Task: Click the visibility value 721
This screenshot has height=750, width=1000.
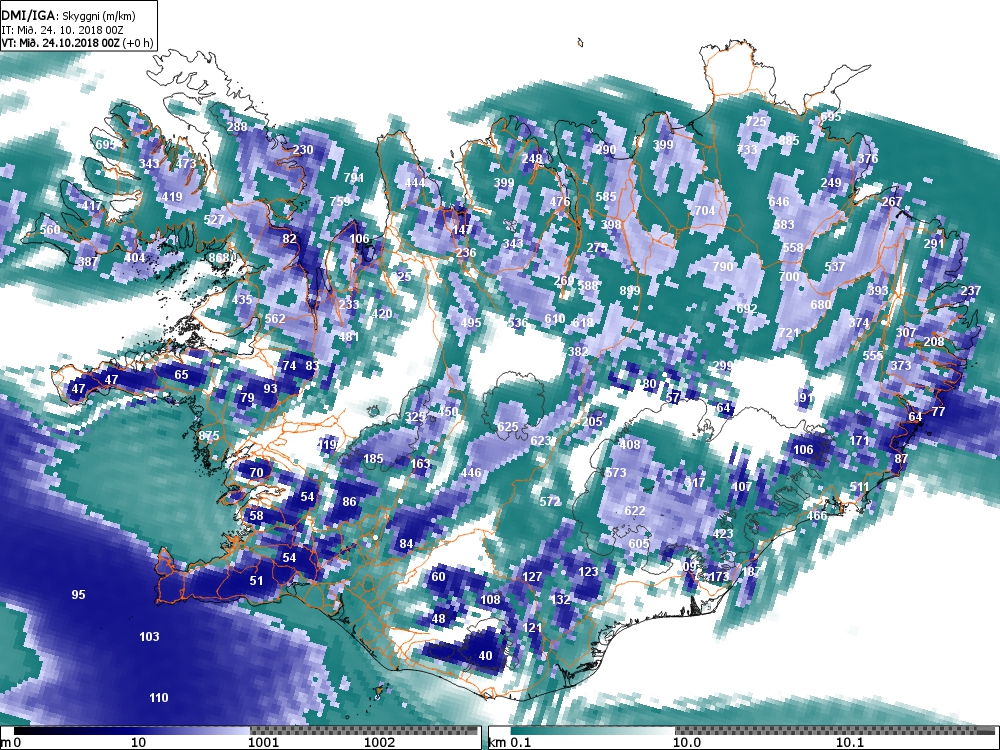Action: click(789, 333)
